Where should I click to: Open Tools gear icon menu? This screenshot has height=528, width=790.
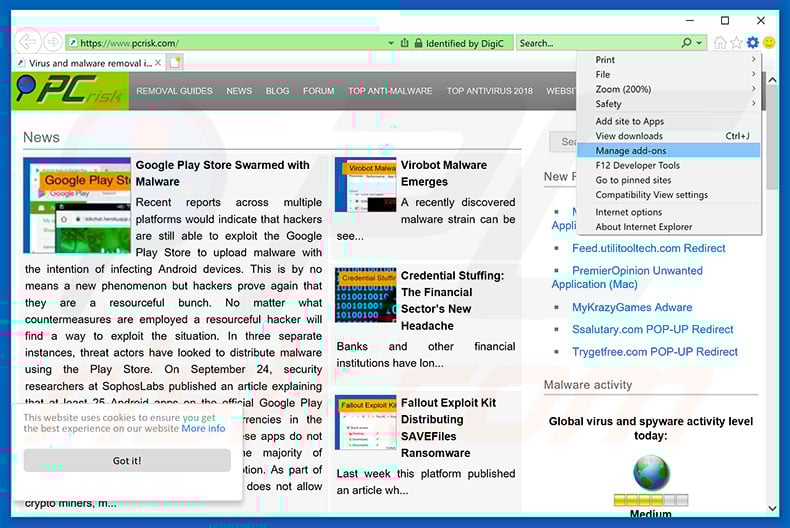click(x=753, y=43)
